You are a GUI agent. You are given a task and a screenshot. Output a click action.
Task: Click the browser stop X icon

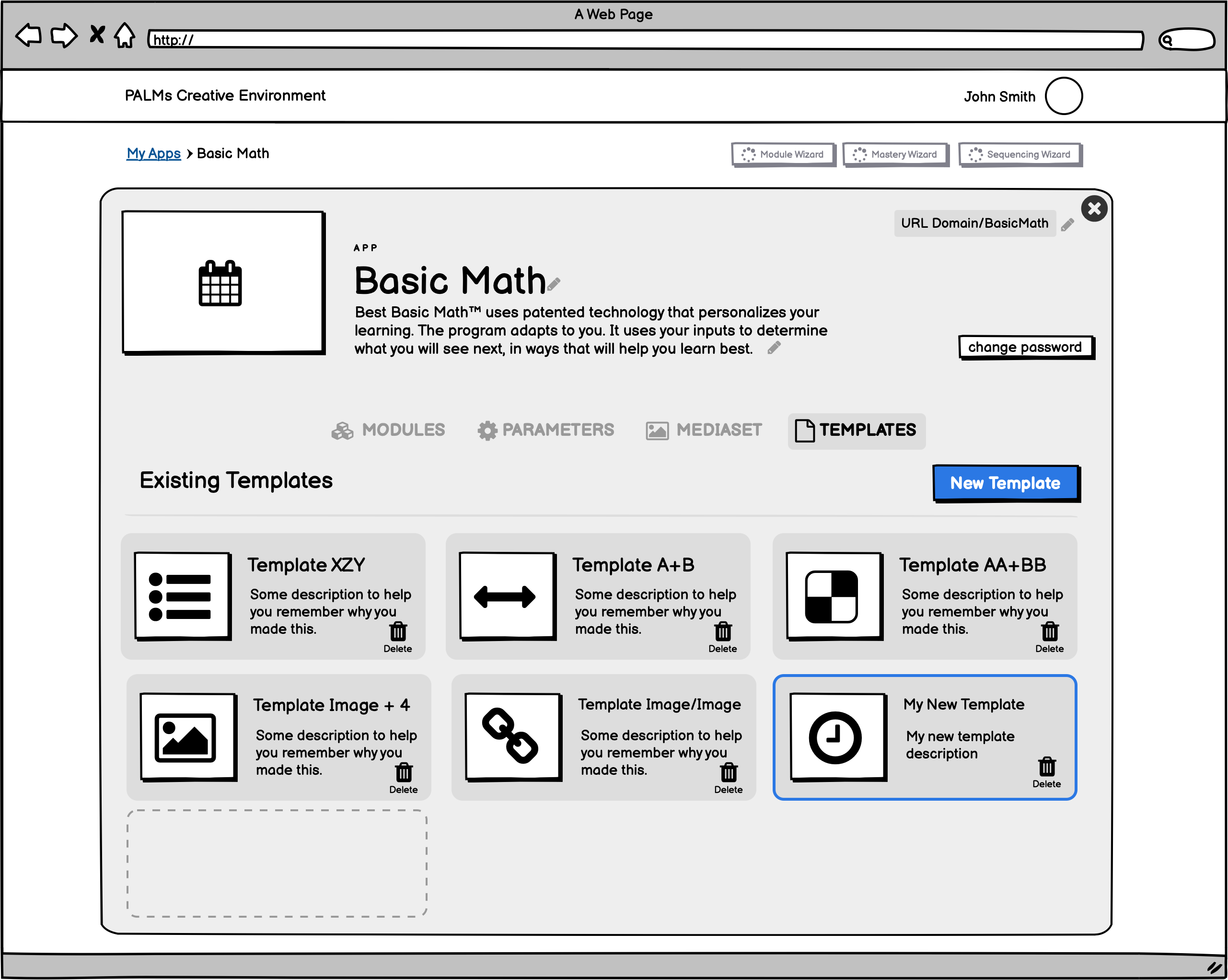pos(97,34)
